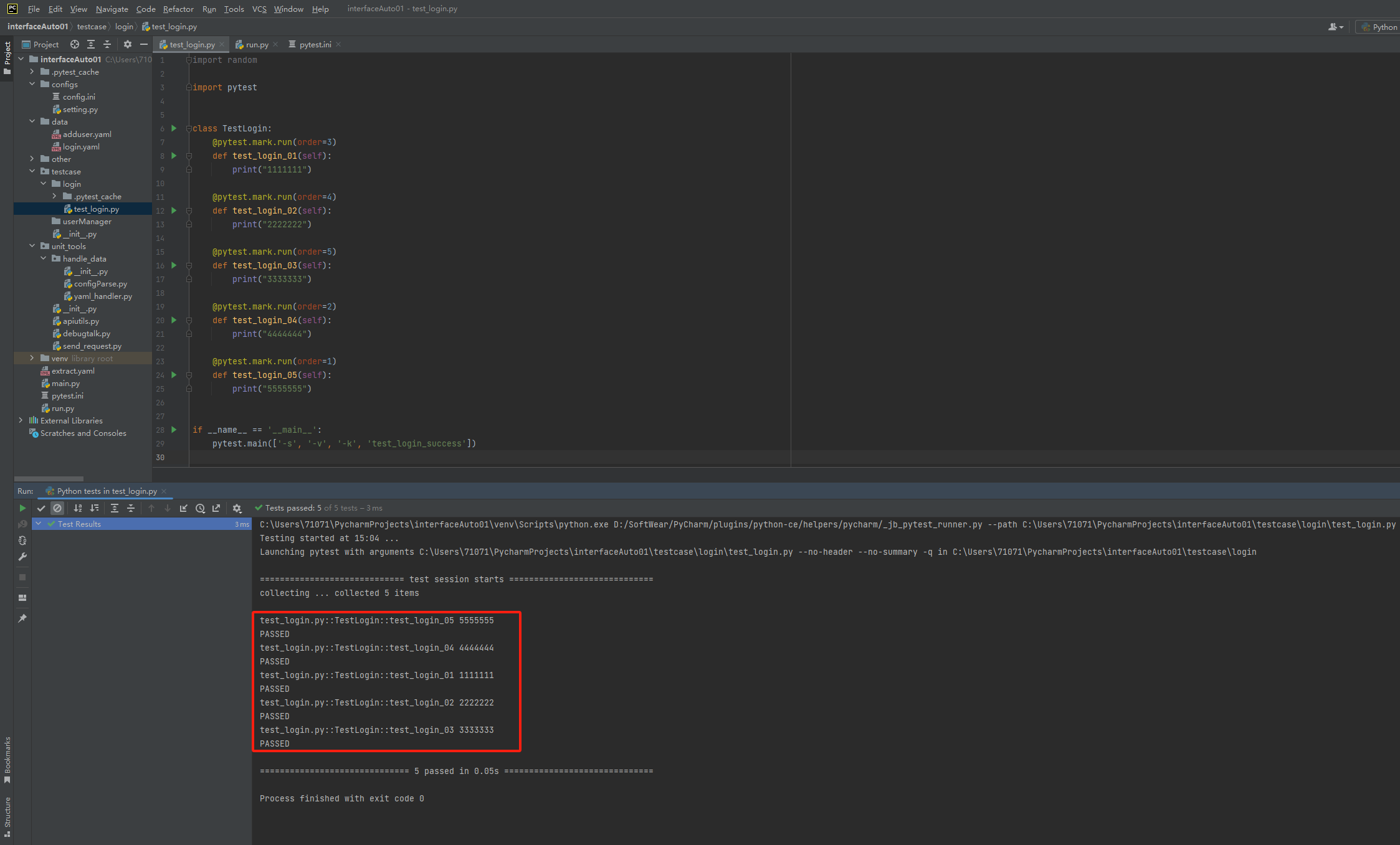Collapse the unit_tools folder
1400x845 pixels.
pyautogui.click(x=32, y=246)
